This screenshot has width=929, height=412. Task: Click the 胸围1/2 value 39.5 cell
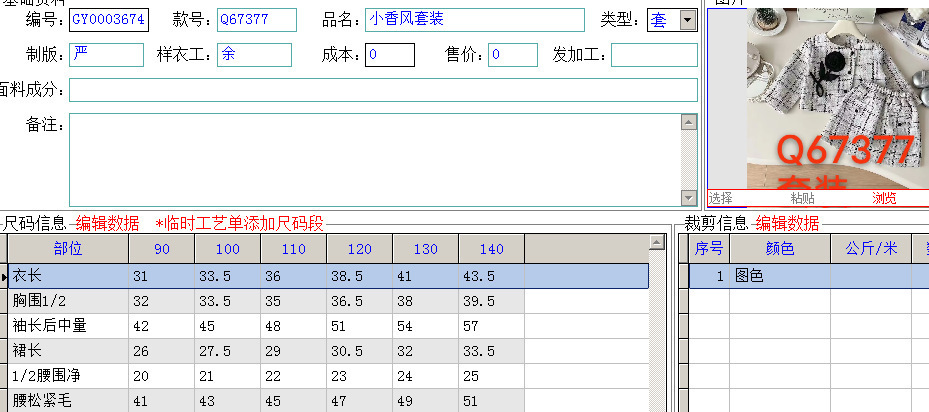coord(492,301)
